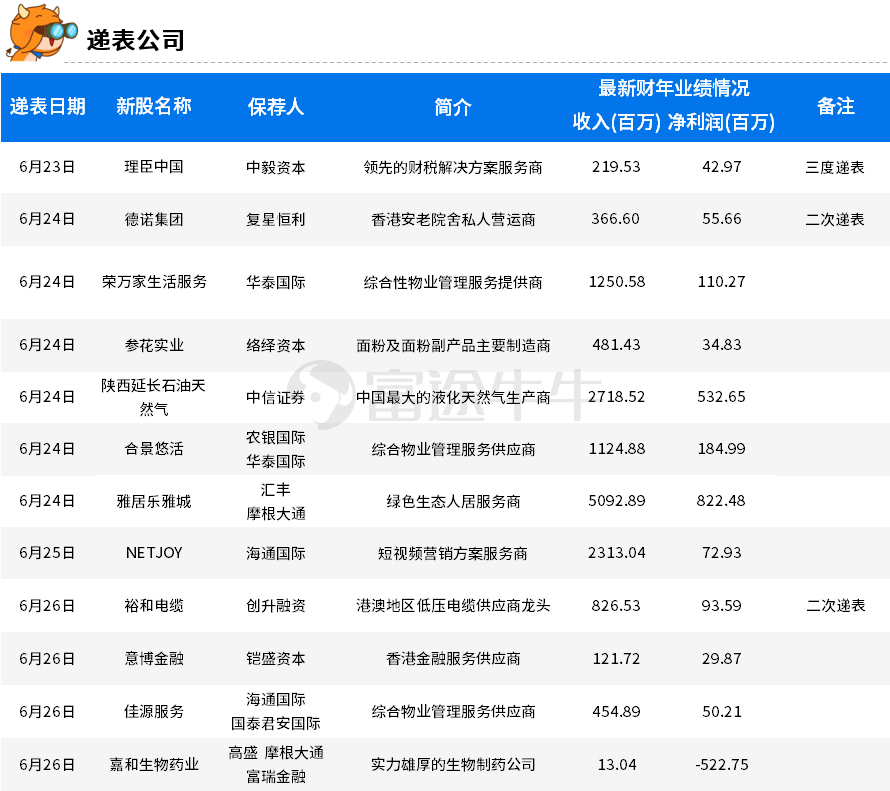Viewport: 890px width, 791px height.
Task: Click the 新股名称 column header
Action: 154,106
